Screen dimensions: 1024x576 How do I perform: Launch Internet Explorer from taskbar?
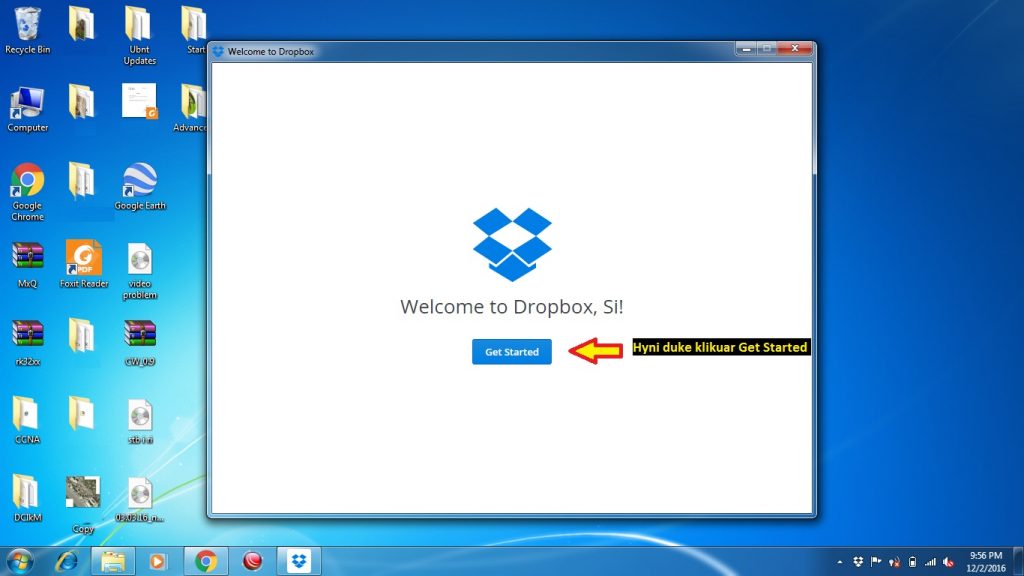(x=67, y=561)
